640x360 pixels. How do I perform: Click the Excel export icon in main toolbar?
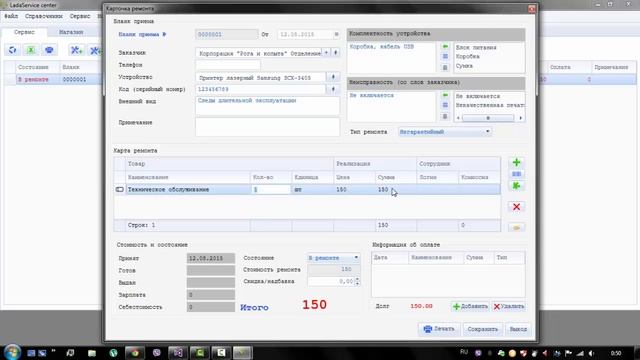point(31,50)
